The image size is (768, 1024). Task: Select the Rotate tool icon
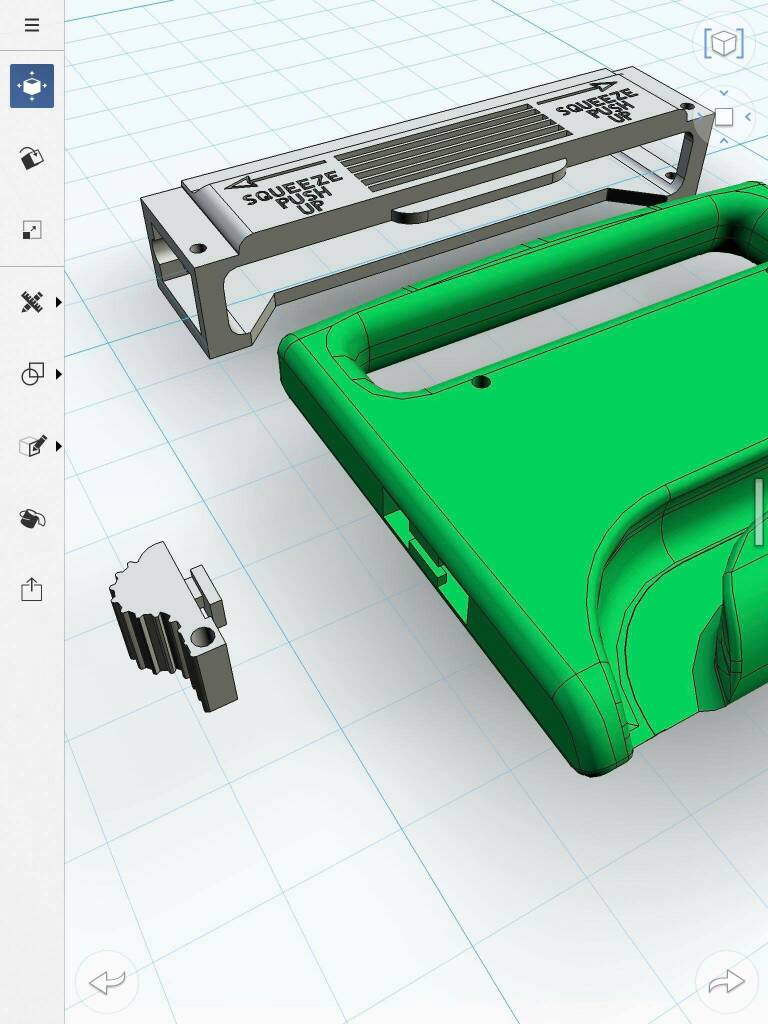31,158
